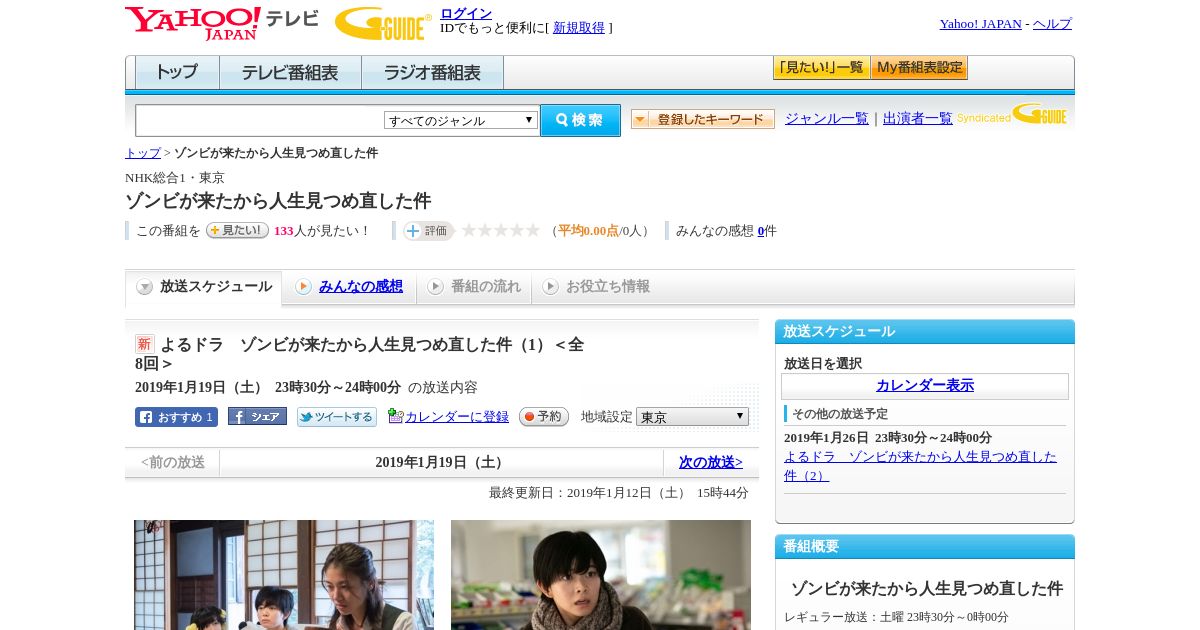Click the 133人が見たい! count text

[x=322, y=231]
